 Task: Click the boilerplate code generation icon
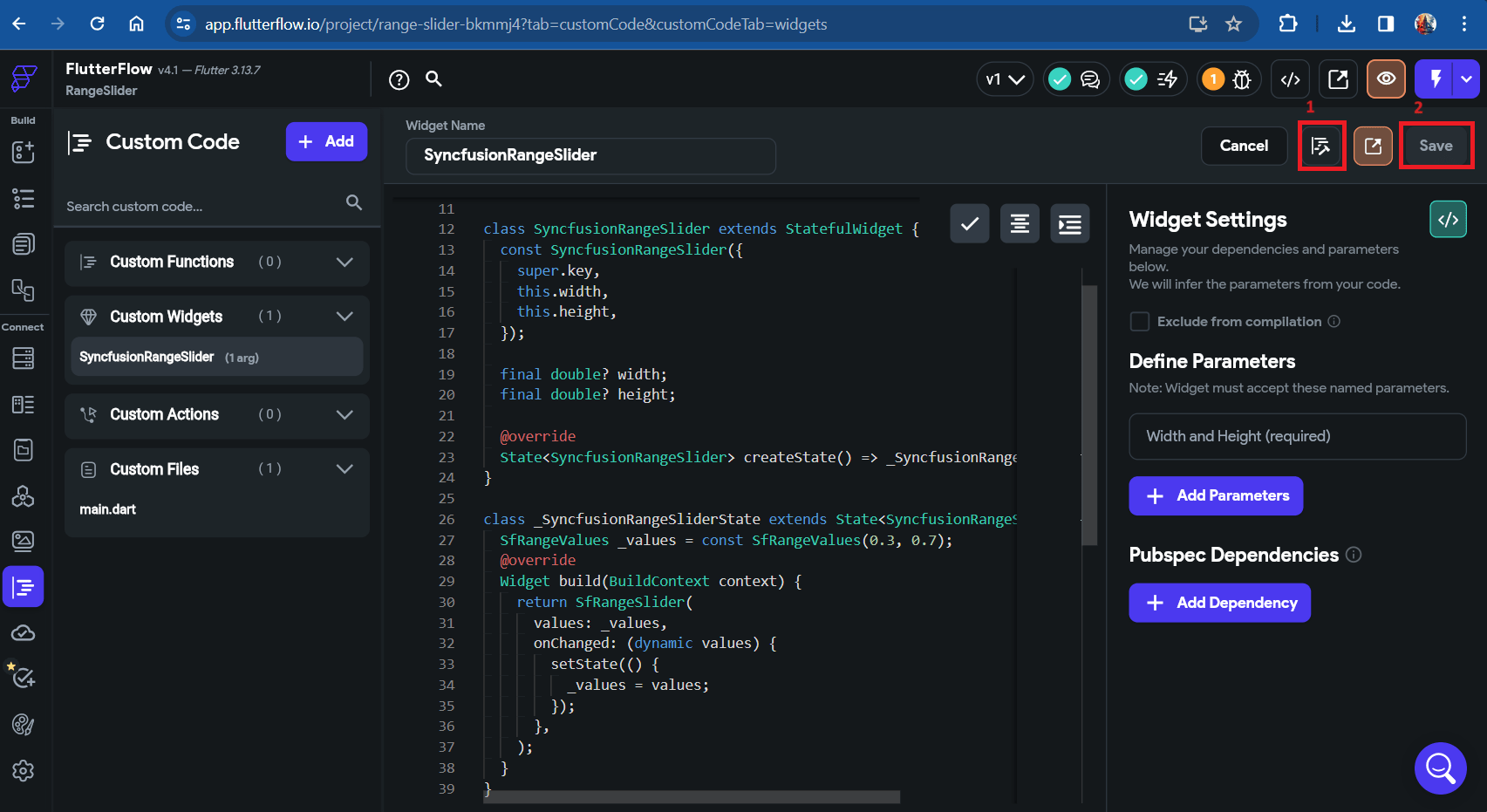click(1321, 146)
